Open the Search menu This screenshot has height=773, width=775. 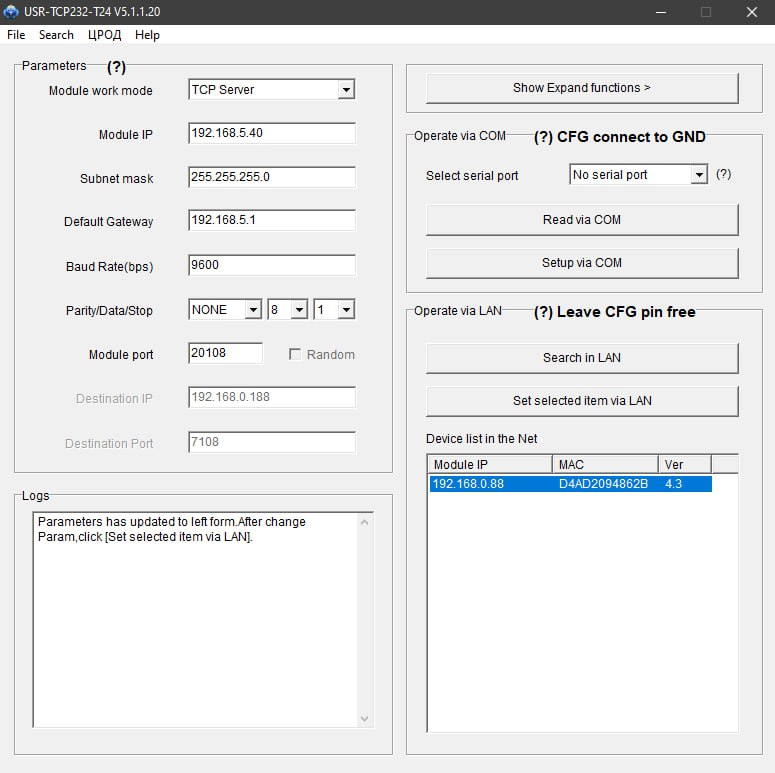[x=56, y=35]
